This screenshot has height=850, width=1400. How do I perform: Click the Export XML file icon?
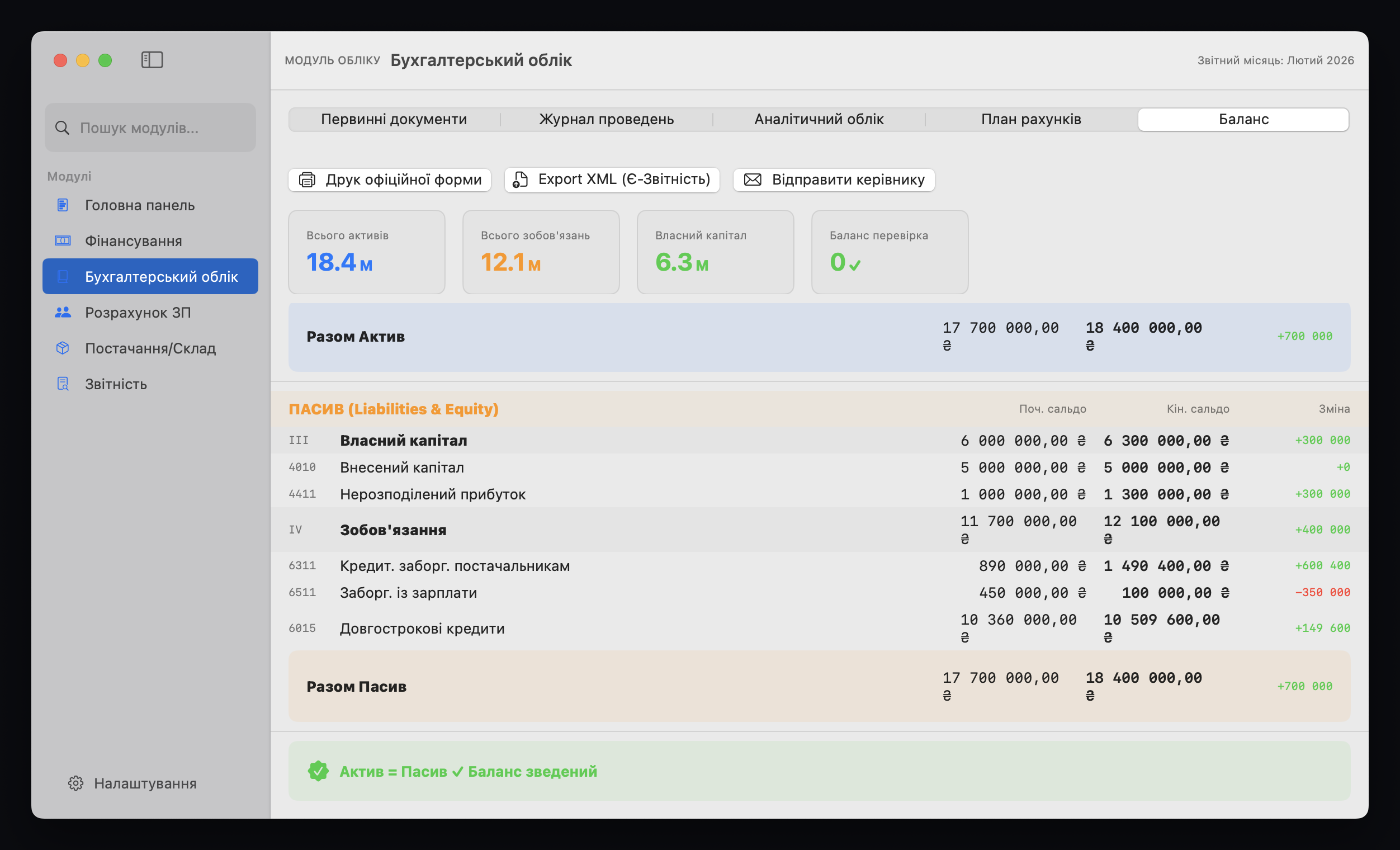click(521, 180)
